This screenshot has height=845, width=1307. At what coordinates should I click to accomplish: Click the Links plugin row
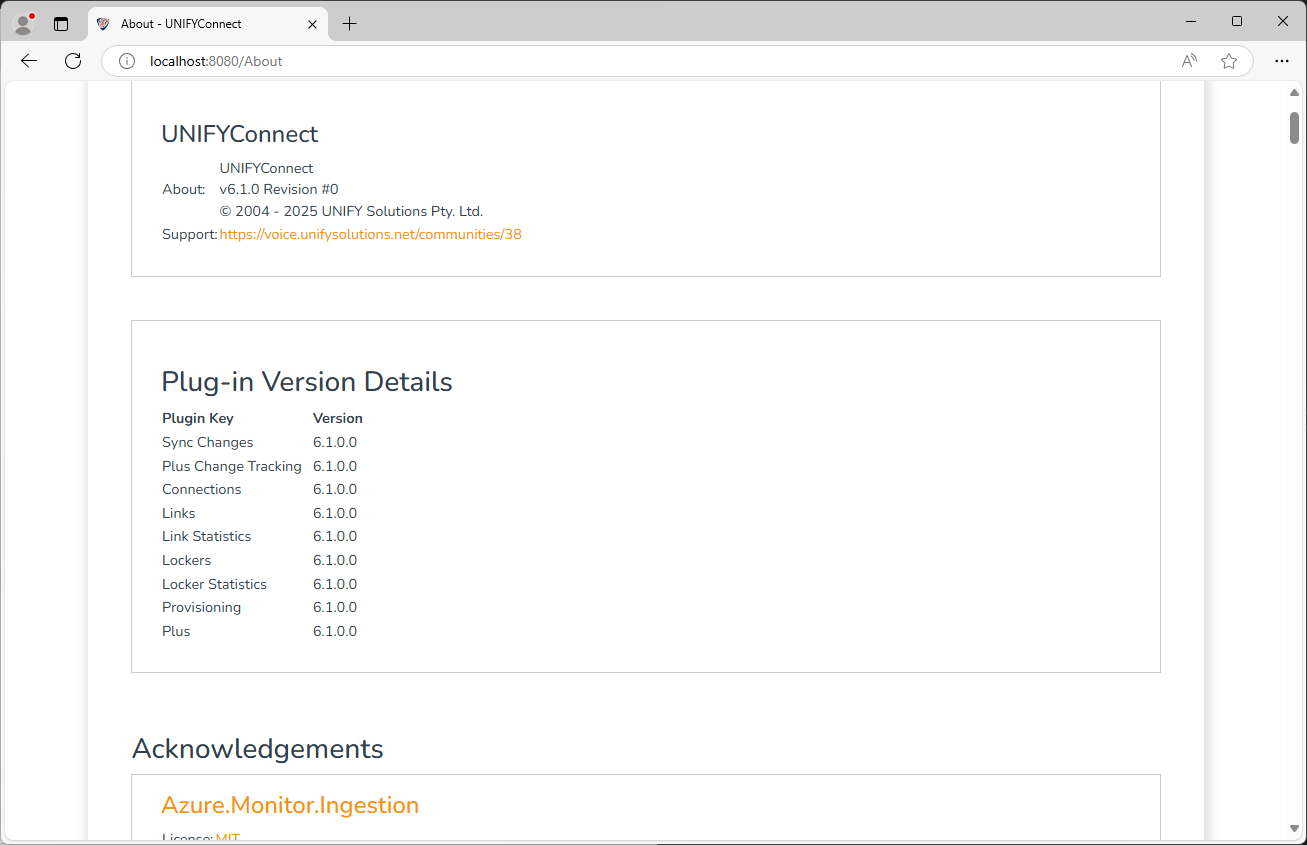[x=260, y=514]
